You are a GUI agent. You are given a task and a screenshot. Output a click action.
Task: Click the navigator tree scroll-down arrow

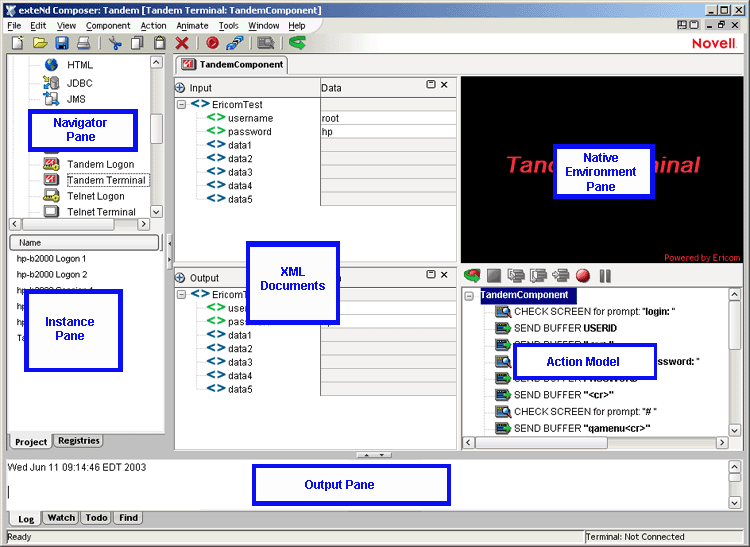coord(156,211)
